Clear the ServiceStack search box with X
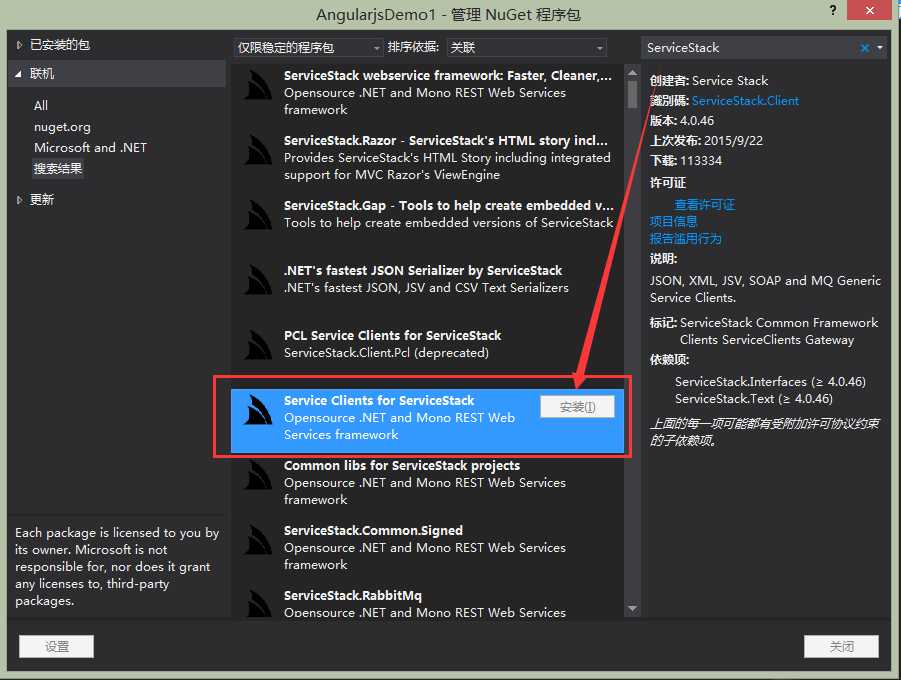 pos(864,48)
